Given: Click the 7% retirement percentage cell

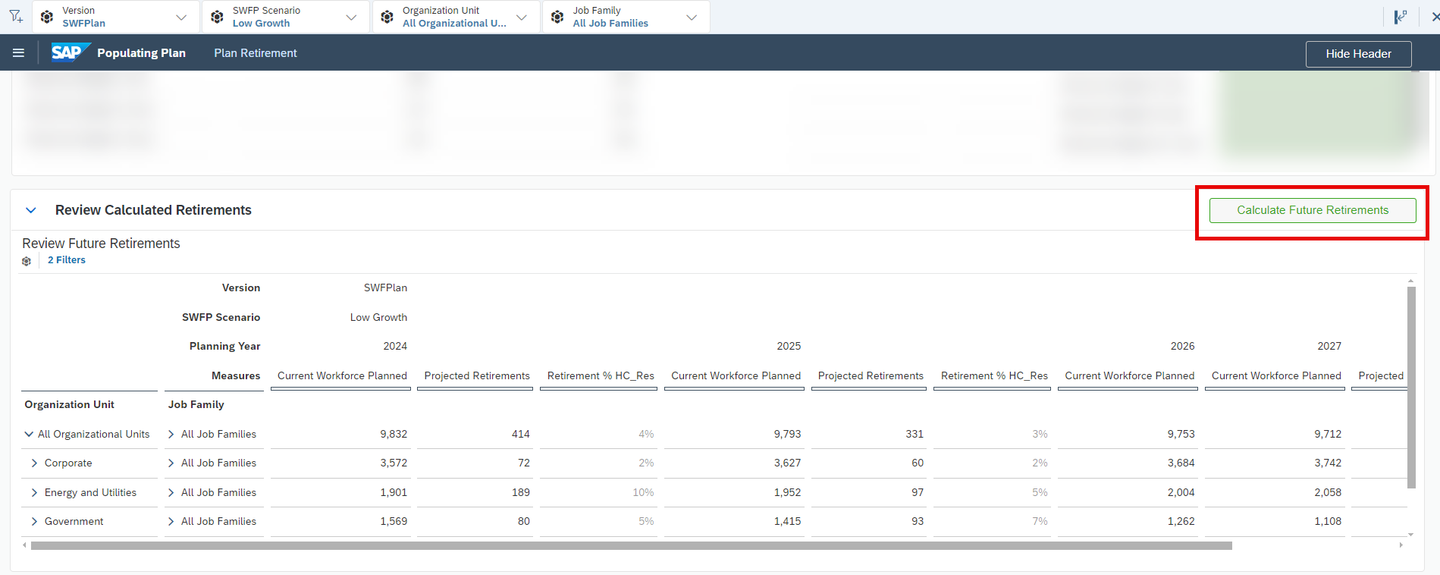Looking at the screenshot, I should [x=993, y=521].
